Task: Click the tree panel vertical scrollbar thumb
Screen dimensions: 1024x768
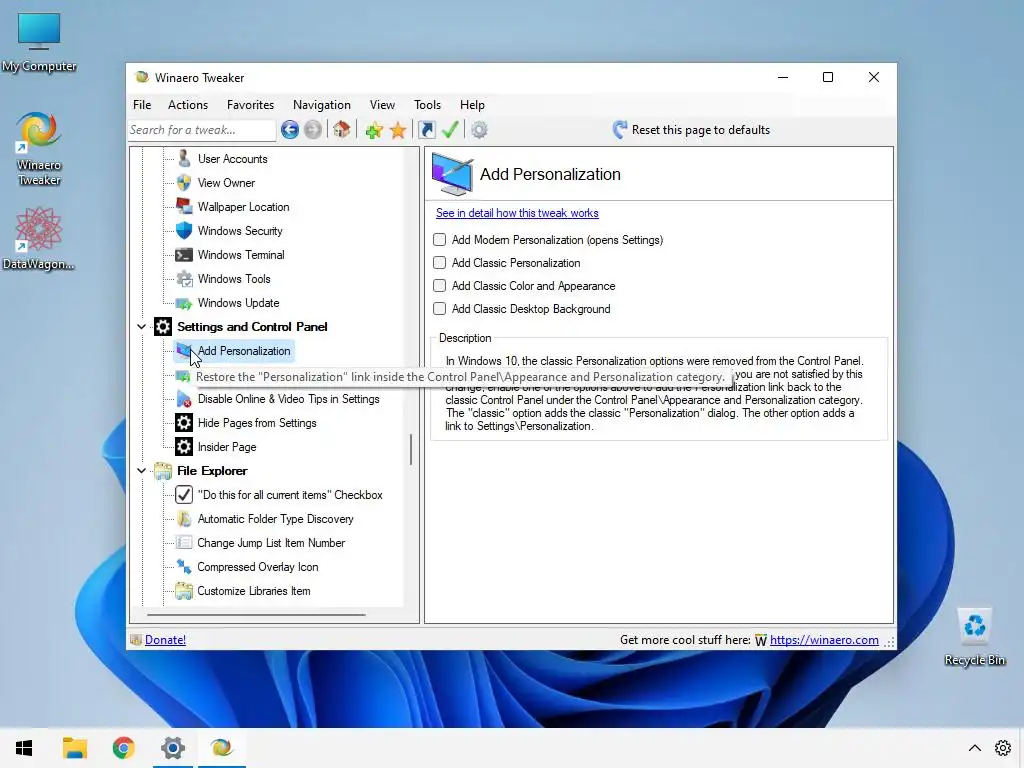Action: pyautogui.click(x=411, y=449)
